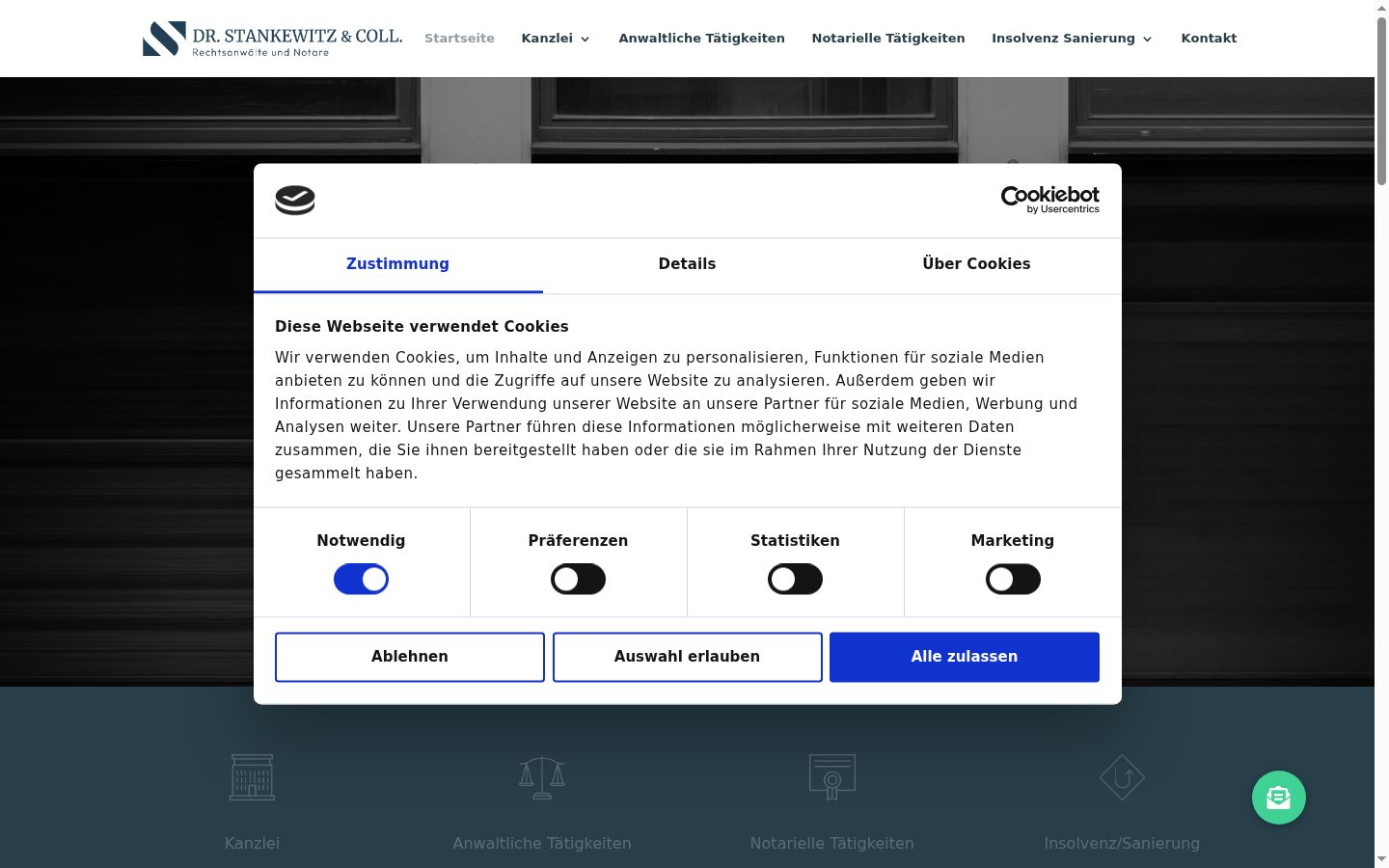Viewport: 1389px width, 868px height.
Task: Click the Dr. Stankewitz & Coll. logo
Action: (272, 39)
